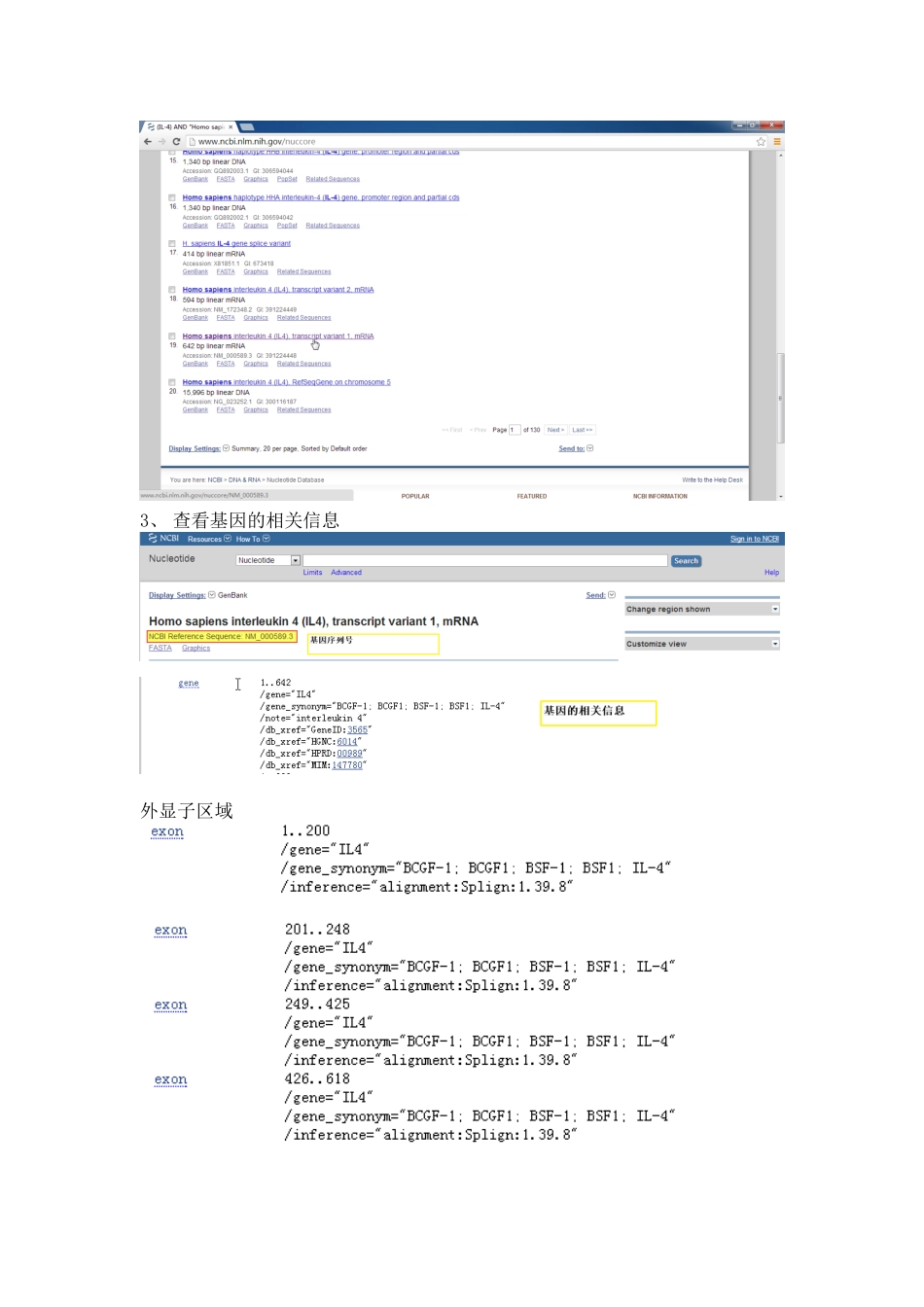Click the exon link for 426..618
The height and width of the screenshot is (1307, 924).
pos(170,1080)
